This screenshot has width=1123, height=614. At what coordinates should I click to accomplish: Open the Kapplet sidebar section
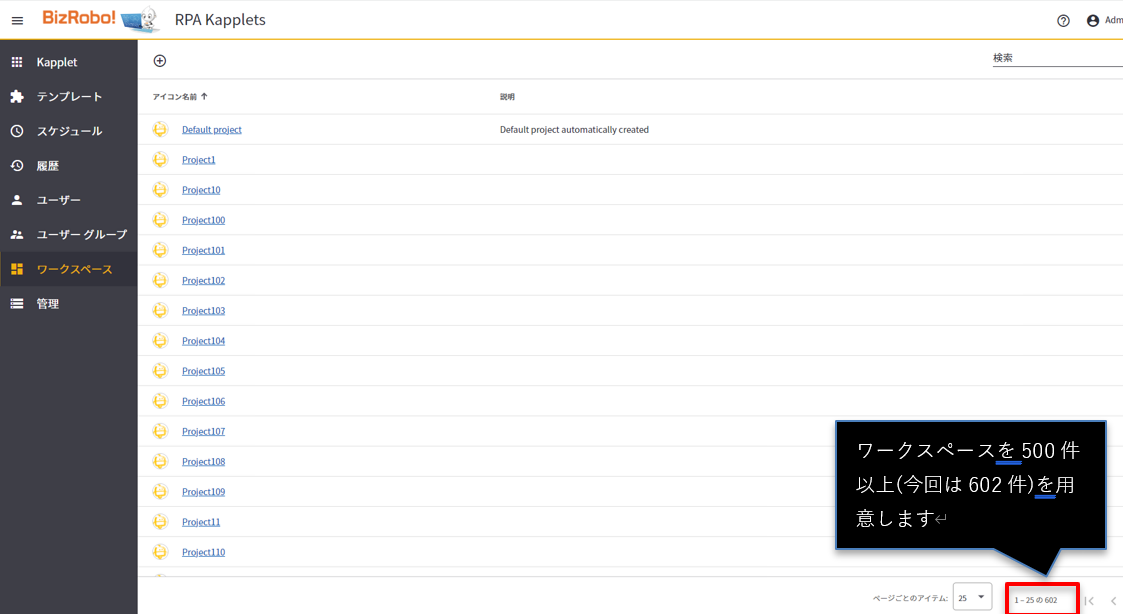pyautogui.click(x=57, y=62)
